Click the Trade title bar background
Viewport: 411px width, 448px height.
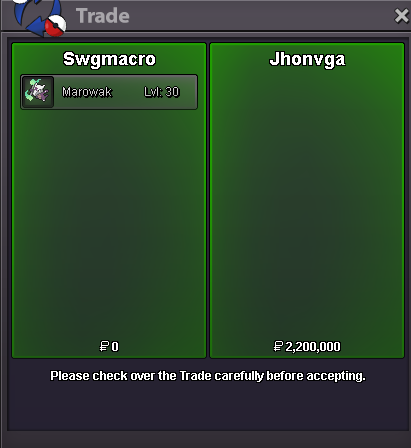[260, 16]
